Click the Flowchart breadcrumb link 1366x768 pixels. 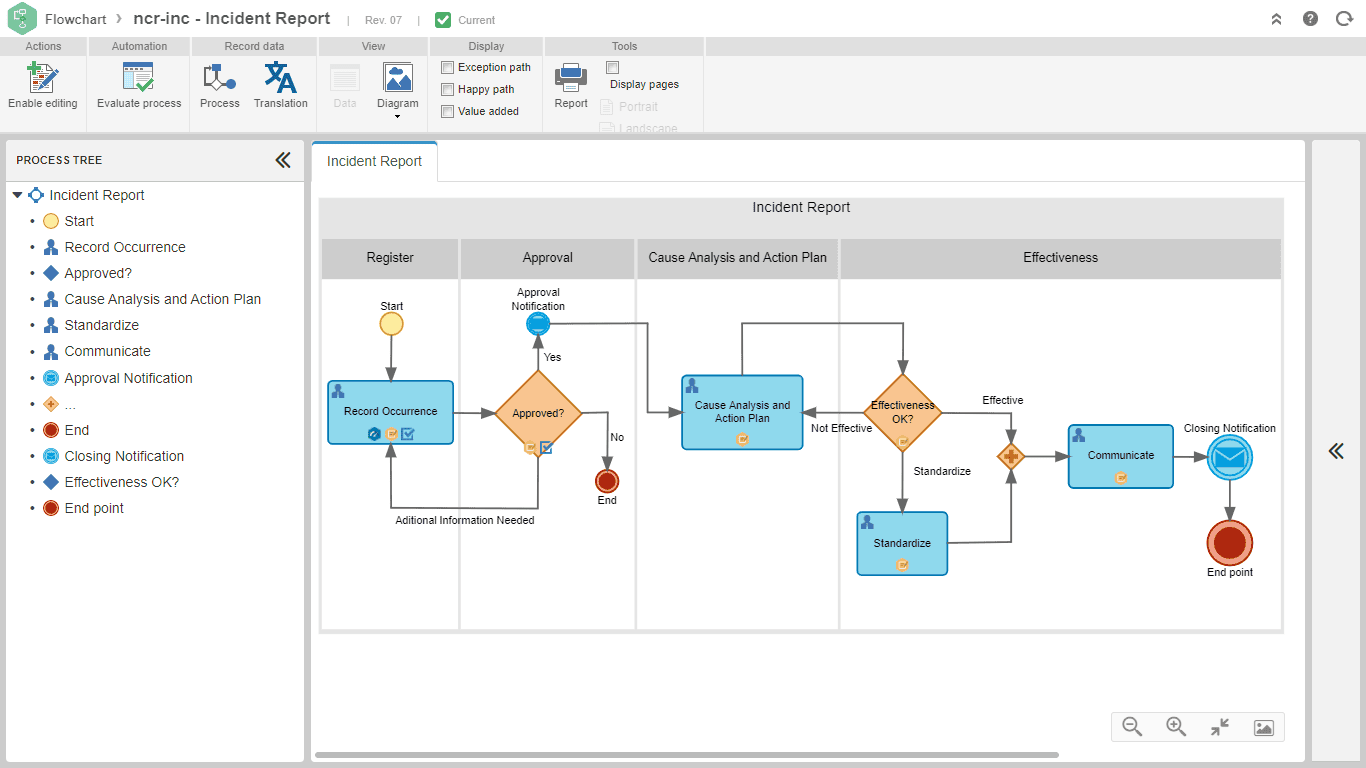(77, 19)
